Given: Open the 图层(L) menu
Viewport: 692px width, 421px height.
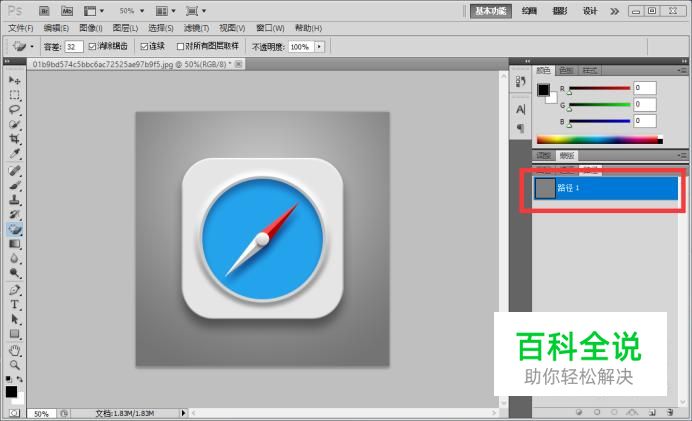Looking at the screenshot, I should [125, 28].
